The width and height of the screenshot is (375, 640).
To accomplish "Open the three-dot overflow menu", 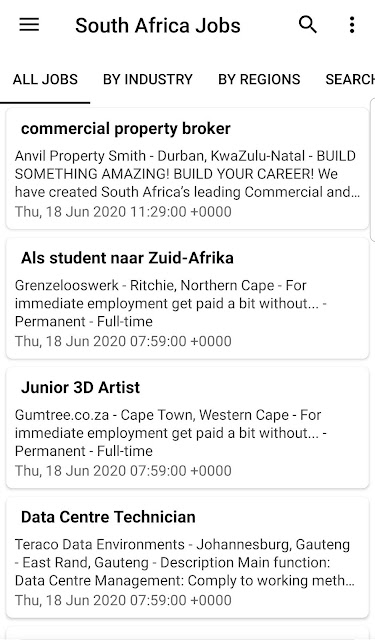I will [x=352, y=25].
